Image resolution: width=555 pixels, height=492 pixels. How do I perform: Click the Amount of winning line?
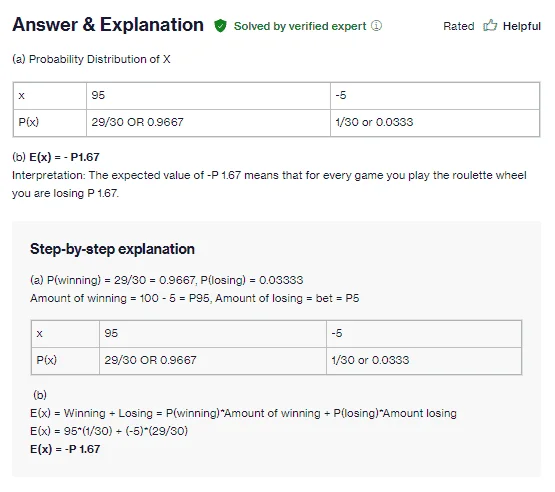tap(194, 298)
